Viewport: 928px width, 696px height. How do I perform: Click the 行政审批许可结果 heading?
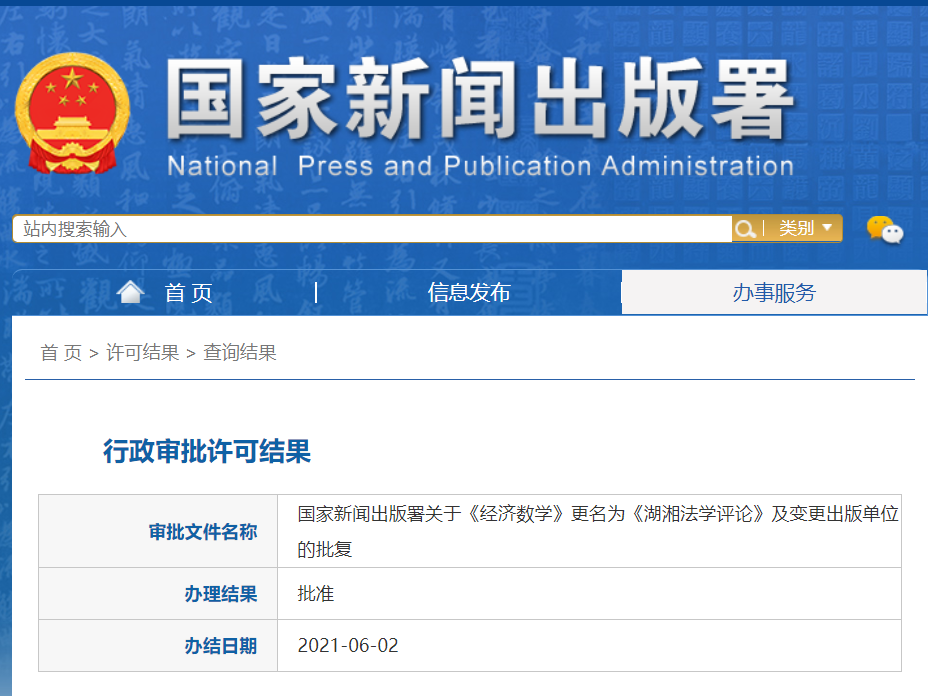coord(207,451)
